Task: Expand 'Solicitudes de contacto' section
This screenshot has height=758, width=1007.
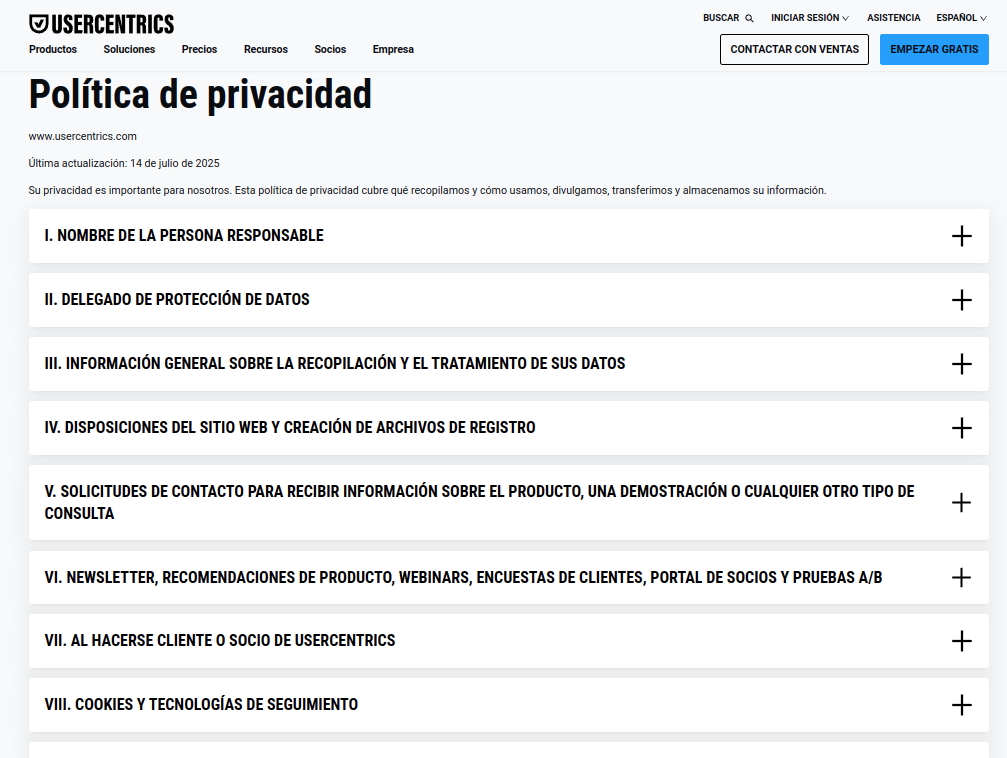Action: tap(509, 502)
